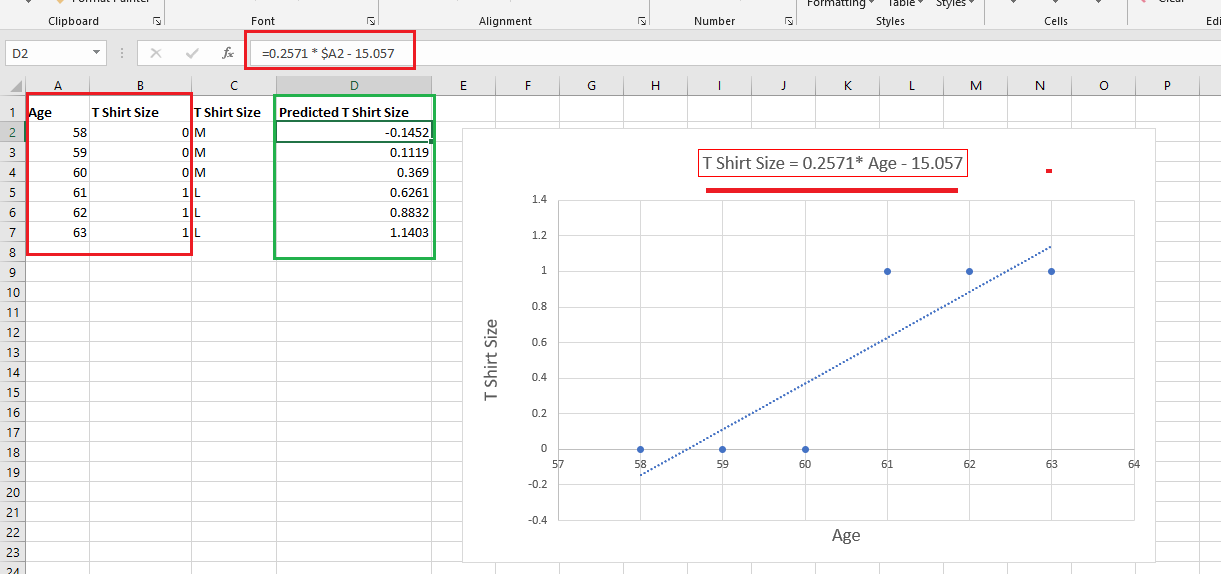This screenshot has height=574, width=1221.
Task: Select column D header
Action: pyautogui.click(x=354, y=86)
